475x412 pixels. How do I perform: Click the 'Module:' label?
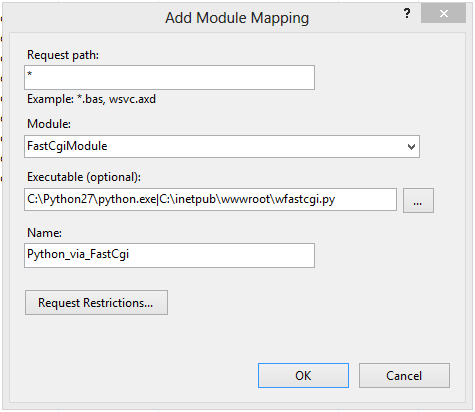tap(49, 124)
